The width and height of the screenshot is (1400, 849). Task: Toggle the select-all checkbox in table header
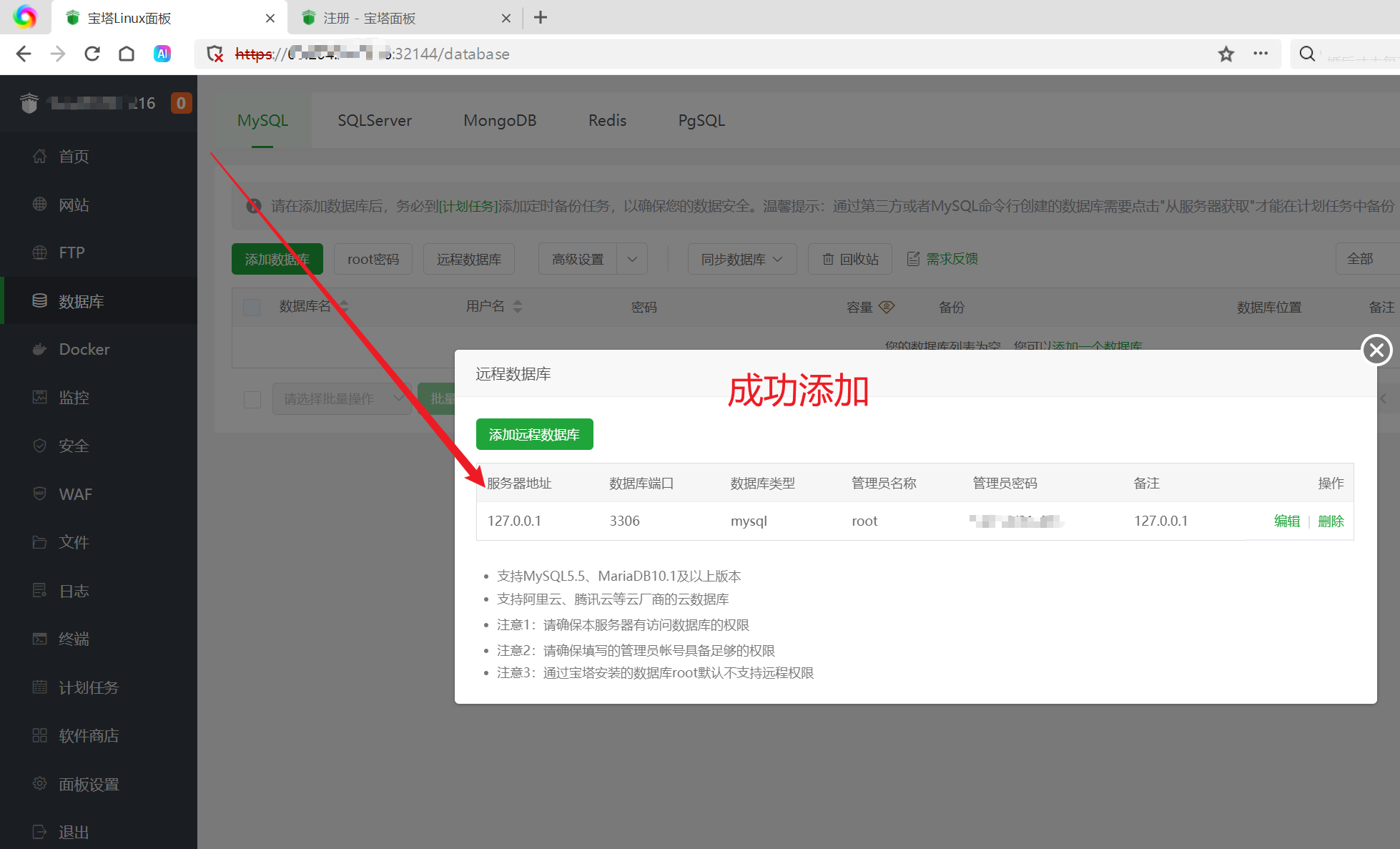252,308
